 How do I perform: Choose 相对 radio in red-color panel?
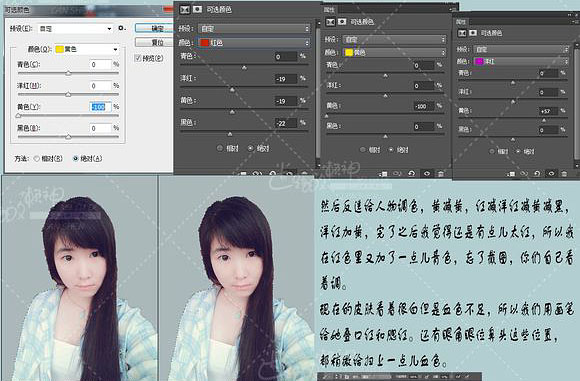tap(220, 148)
